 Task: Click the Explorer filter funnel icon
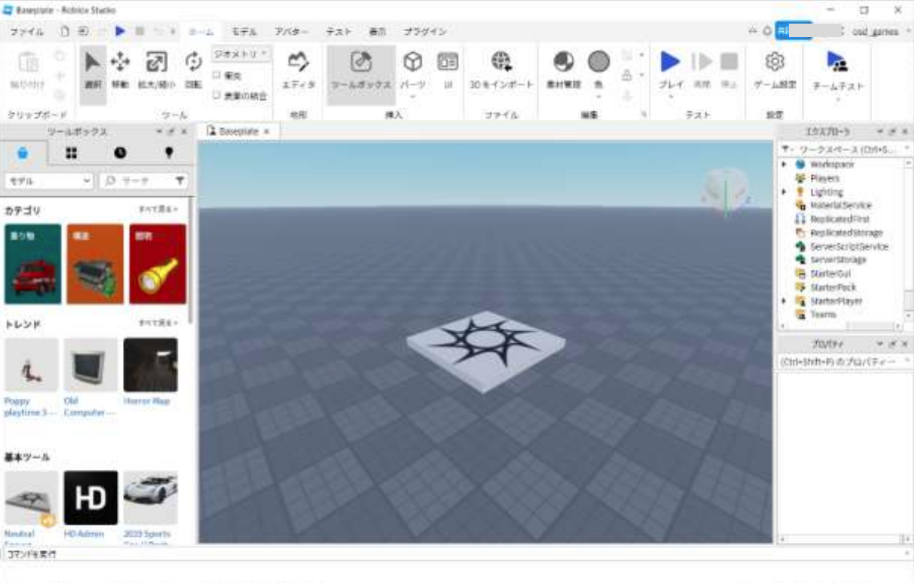pos(786,150)
